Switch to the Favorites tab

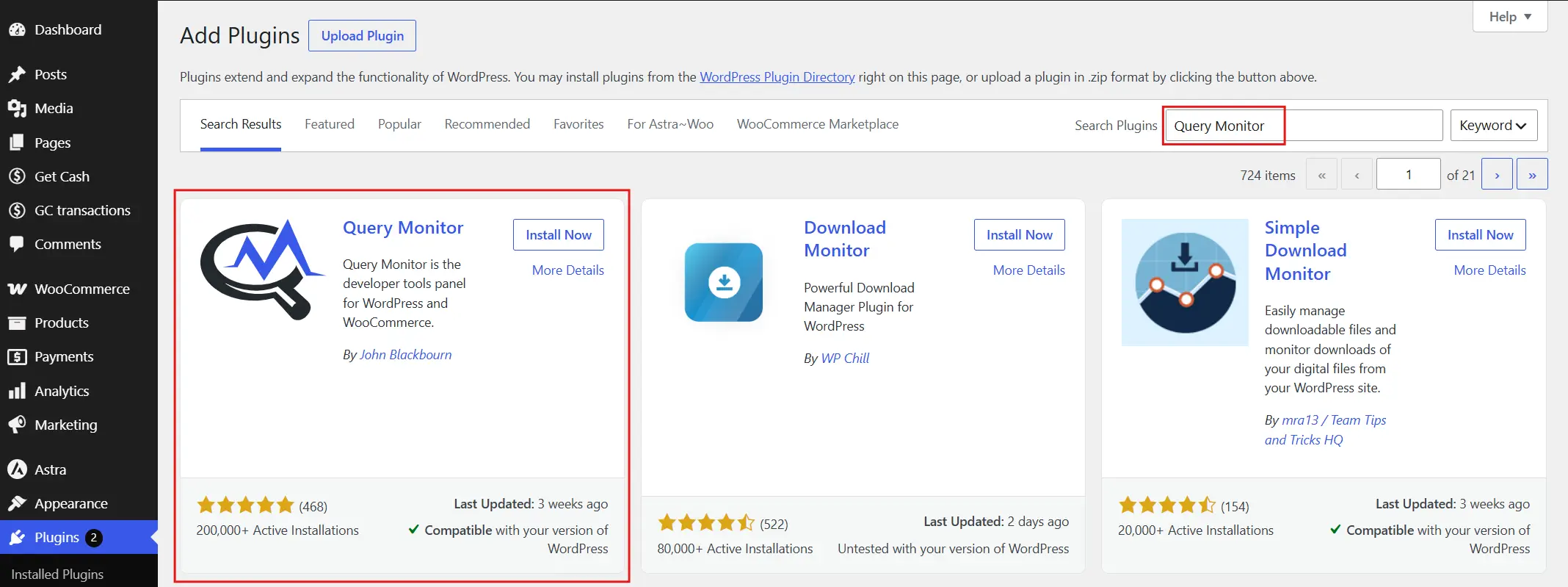point(578,124)
